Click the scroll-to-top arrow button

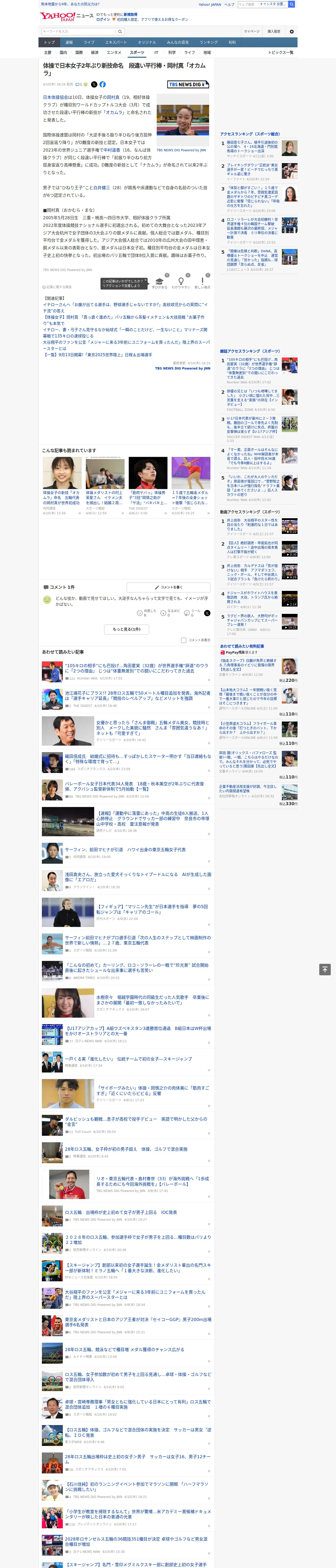pyautogui.click(x=325, y=969)
